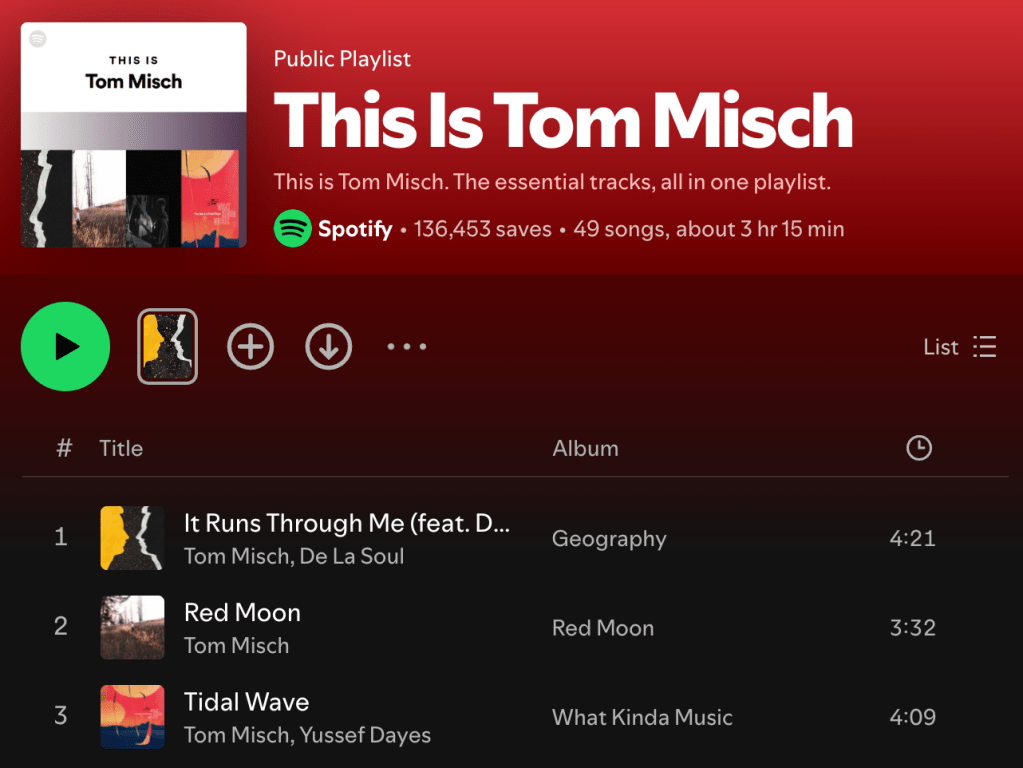
Task: Click the clock duration column icon
Action: click(x=918, y=448)
